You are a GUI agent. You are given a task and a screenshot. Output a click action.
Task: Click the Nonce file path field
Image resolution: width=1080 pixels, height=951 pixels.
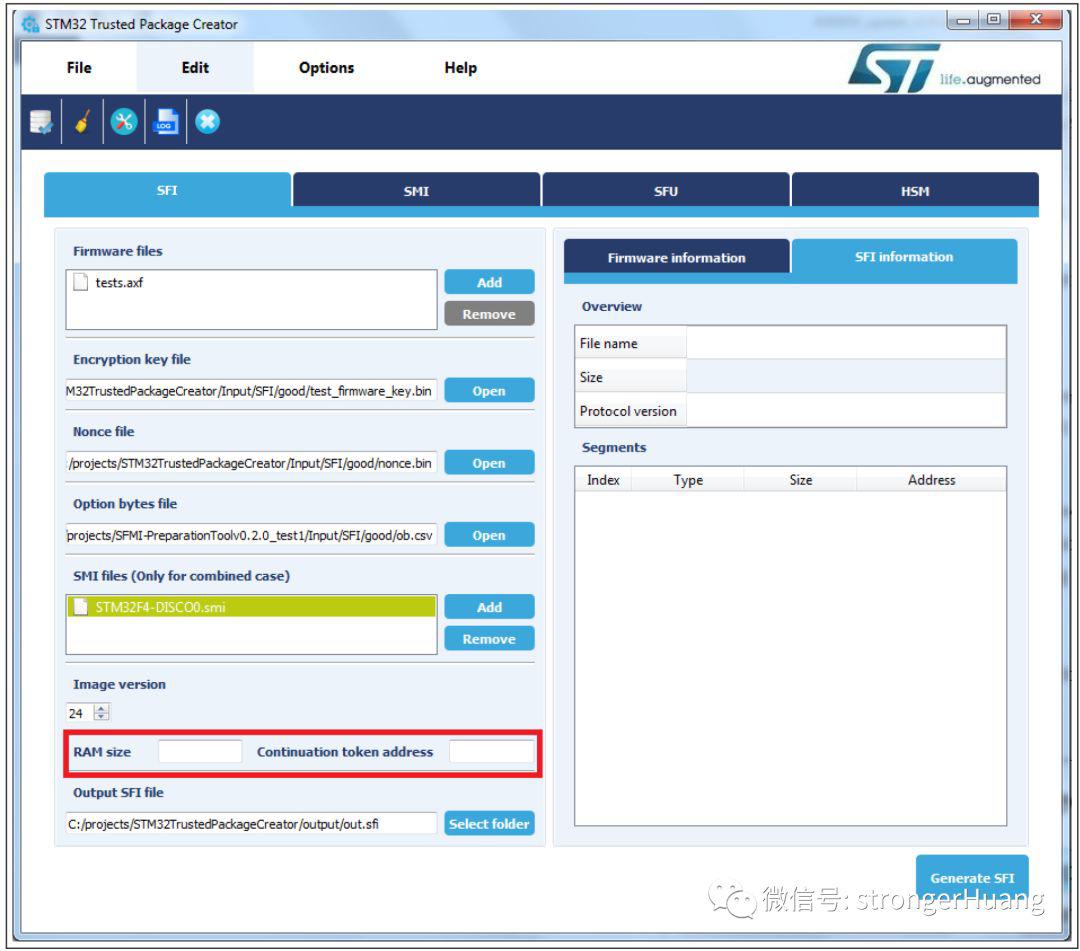[251, 463]
